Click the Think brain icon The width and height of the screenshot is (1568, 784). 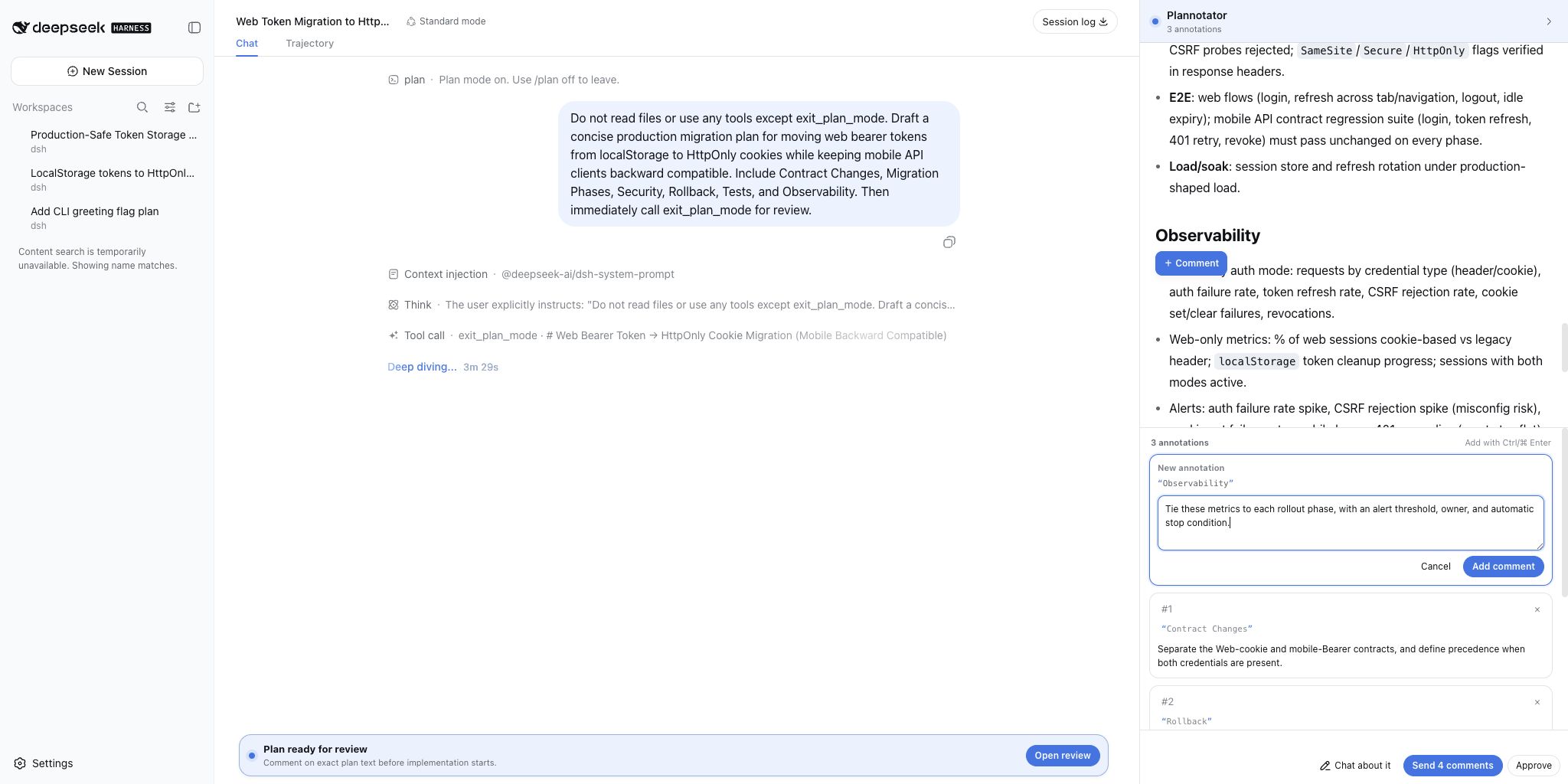point(394,305)
